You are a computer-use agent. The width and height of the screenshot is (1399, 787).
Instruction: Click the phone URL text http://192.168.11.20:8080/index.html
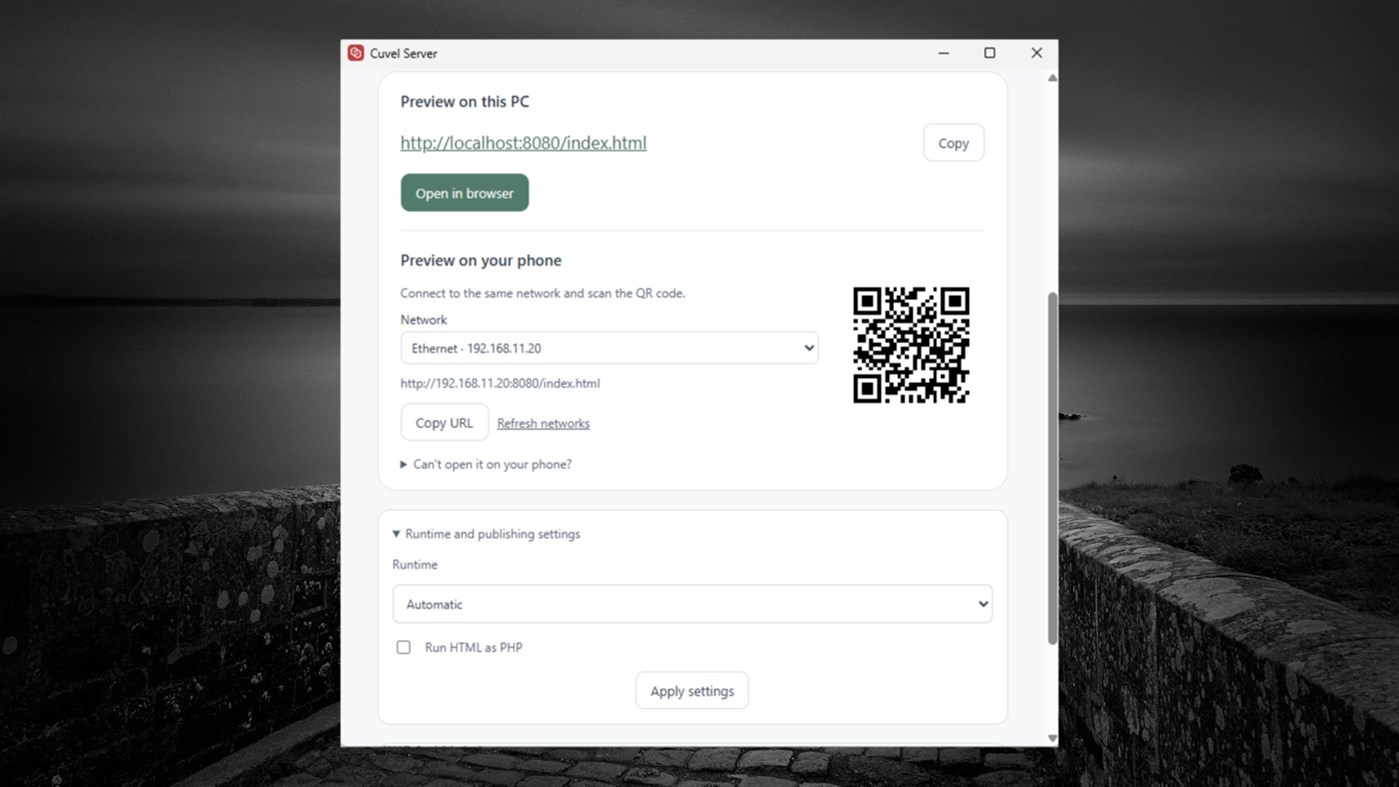coord(500,383)
